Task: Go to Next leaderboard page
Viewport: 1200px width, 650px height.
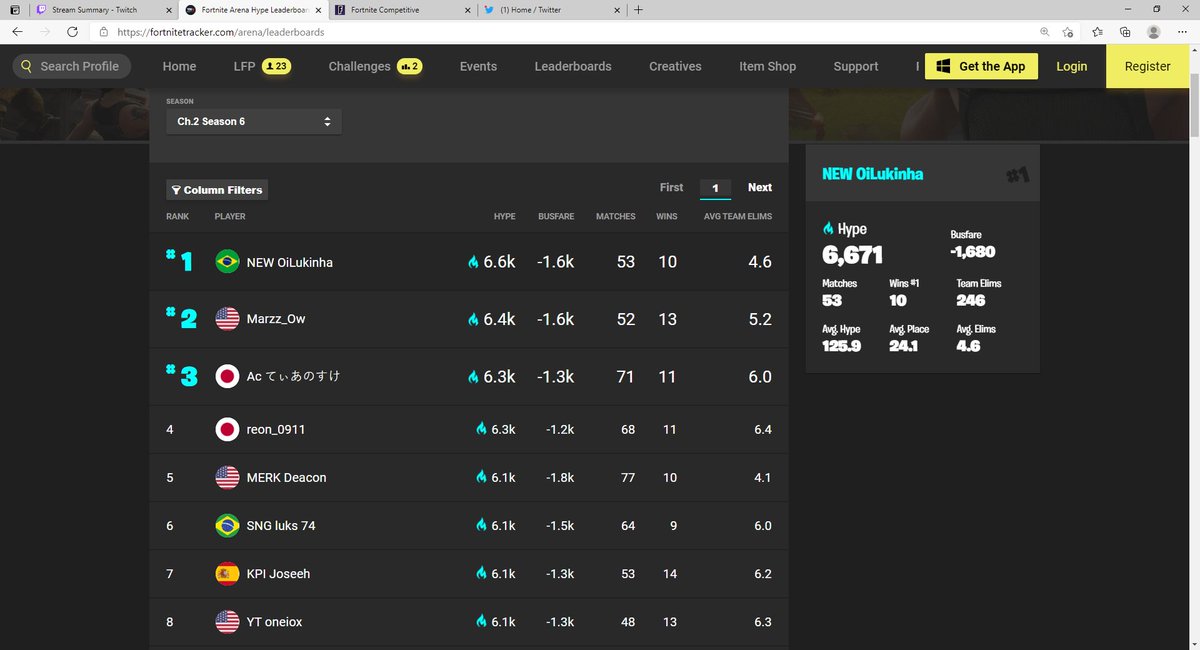Action: pyautogui.click(x=760, y=187)
